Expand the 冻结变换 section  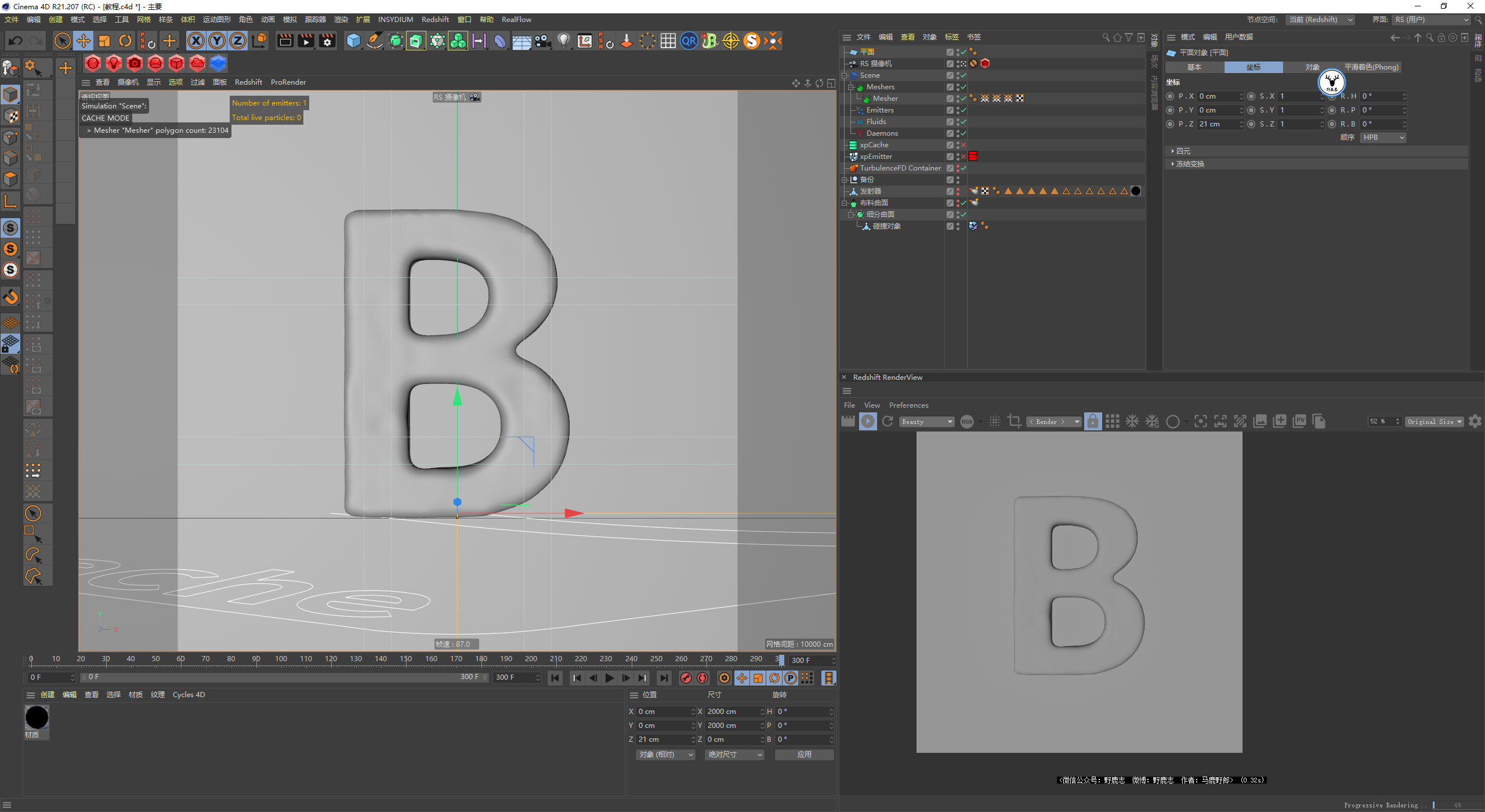point(1189,164)
